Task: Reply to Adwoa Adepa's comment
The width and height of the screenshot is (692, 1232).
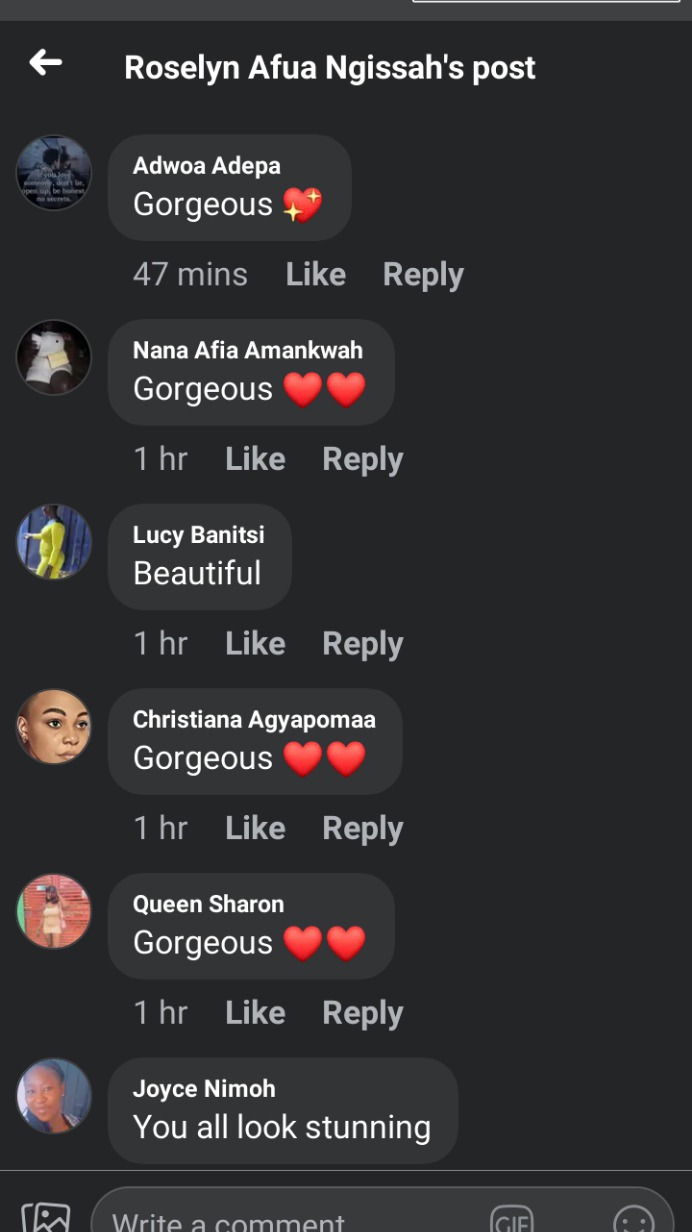Action: click(x=423, y=275)
